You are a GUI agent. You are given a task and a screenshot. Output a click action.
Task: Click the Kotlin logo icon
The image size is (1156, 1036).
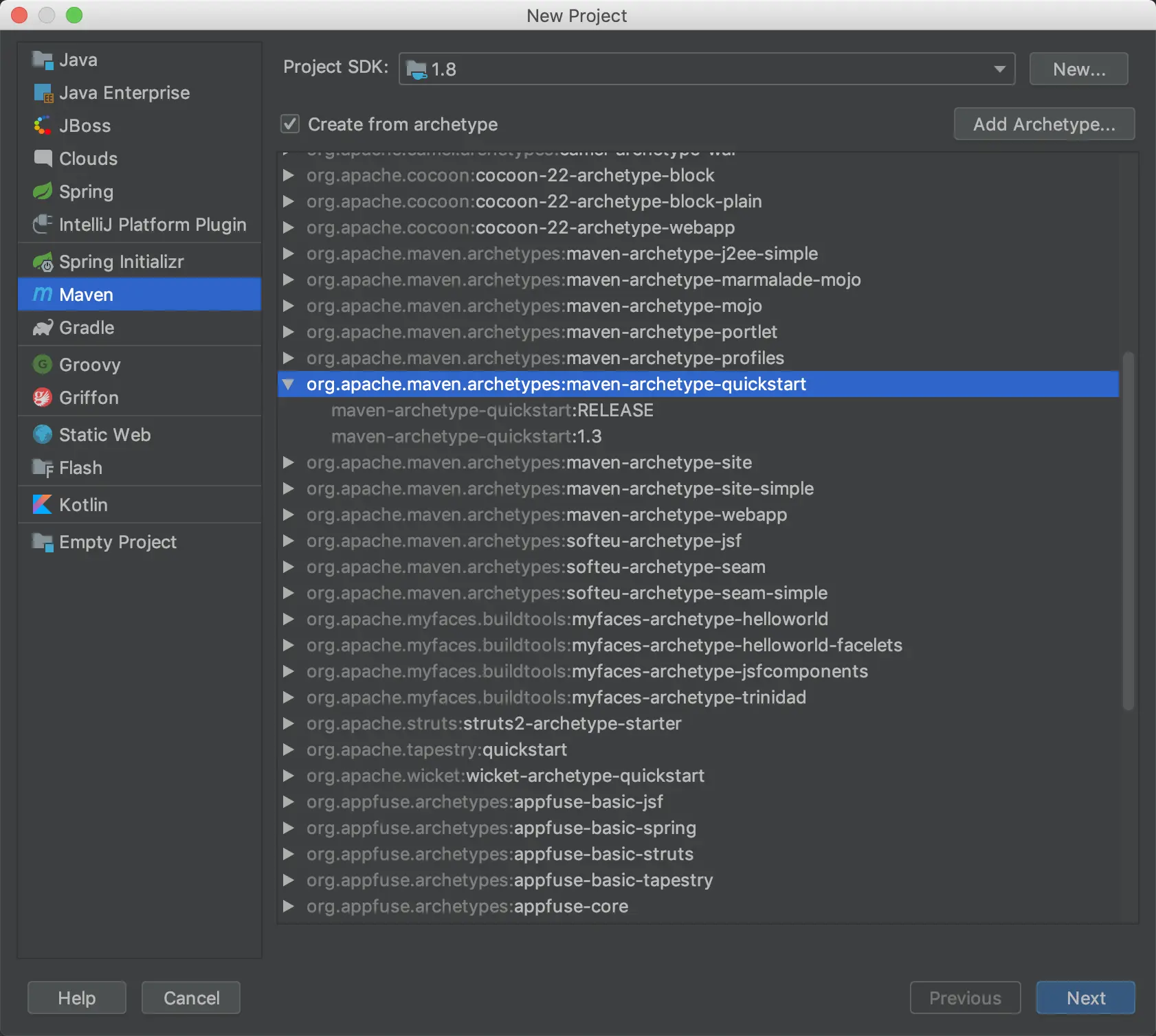pyautogui.click(x=43, y=505)
